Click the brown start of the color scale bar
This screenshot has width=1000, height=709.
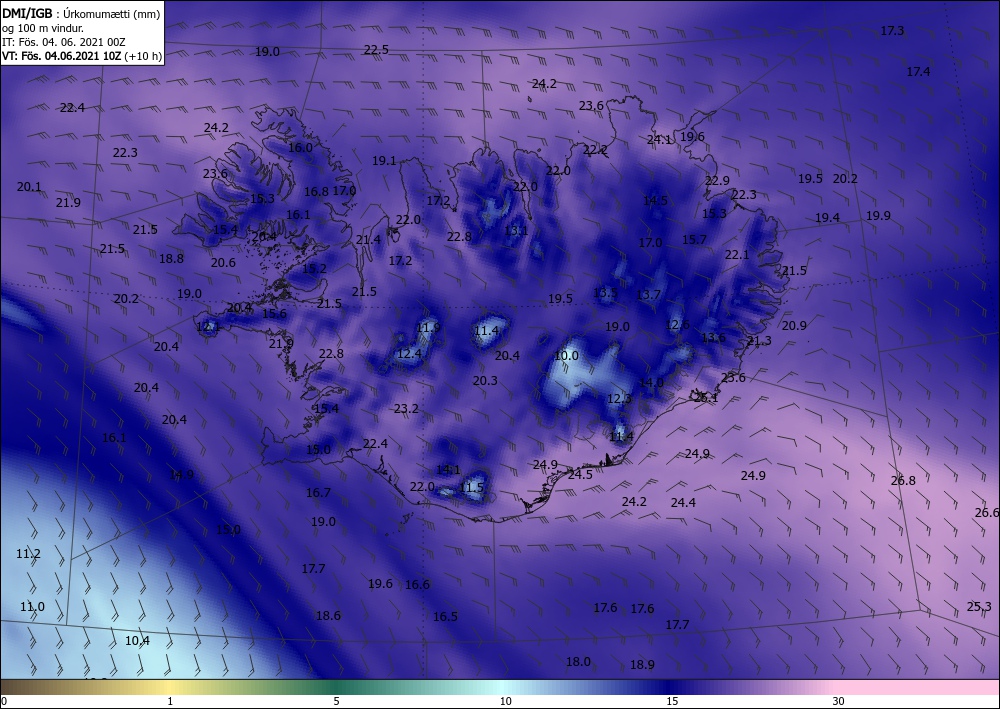[x=26, y=687]
